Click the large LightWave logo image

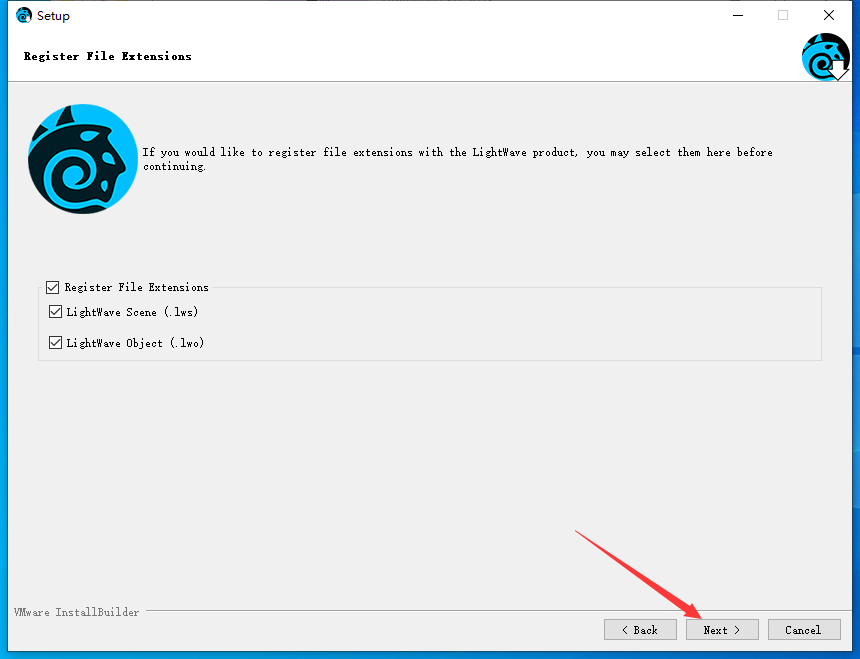(x=83, y=159)
